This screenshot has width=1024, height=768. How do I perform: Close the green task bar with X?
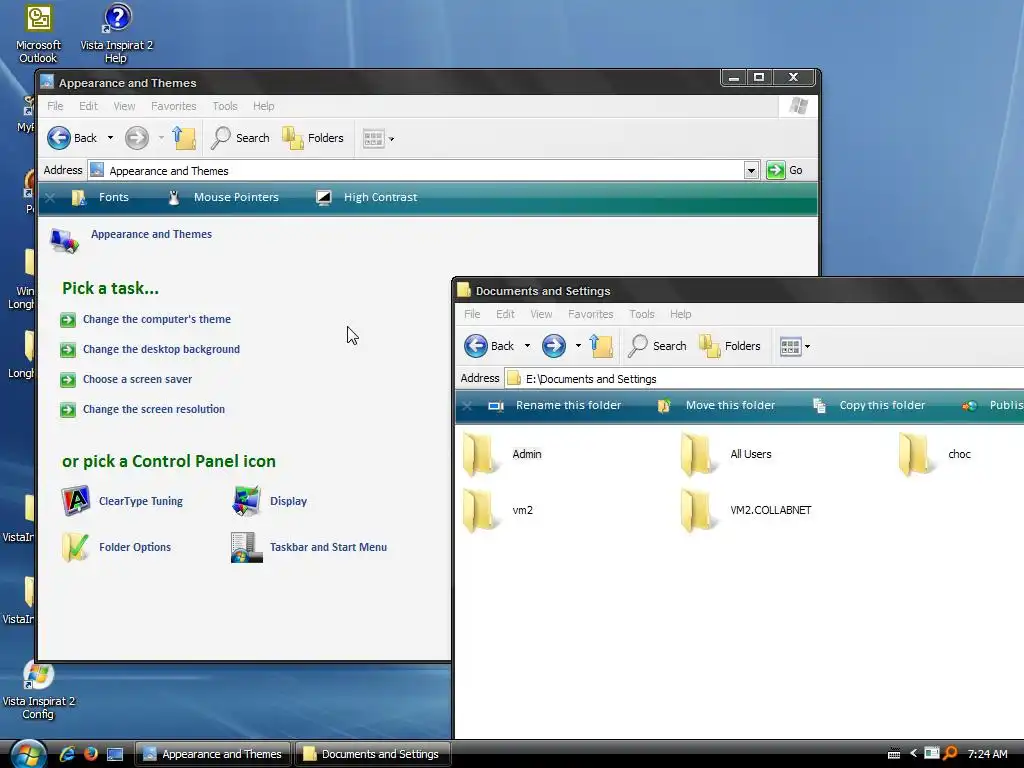pos(50,198)
